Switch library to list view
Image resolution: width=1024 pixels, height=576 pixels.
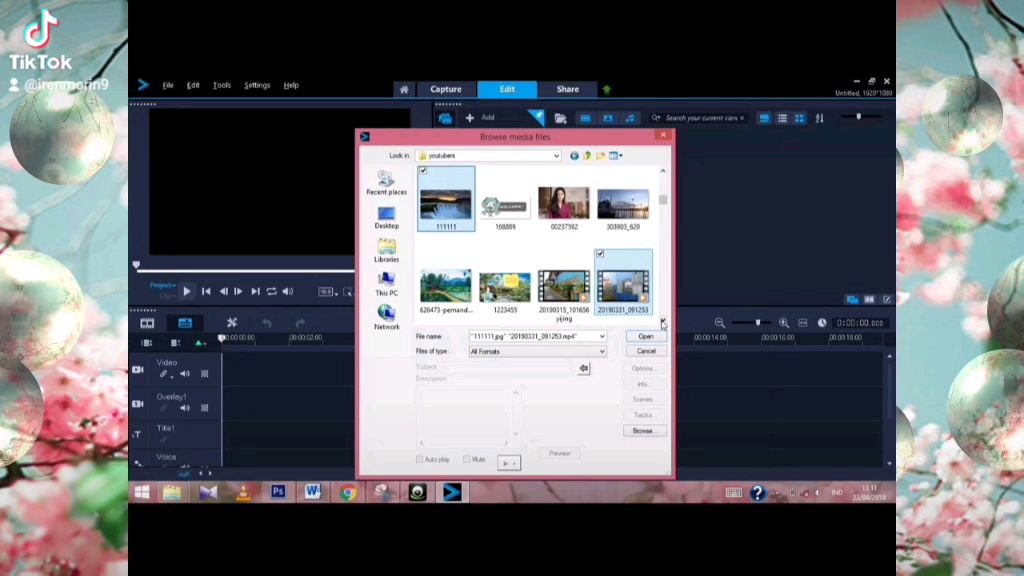[x=782, y=118]
